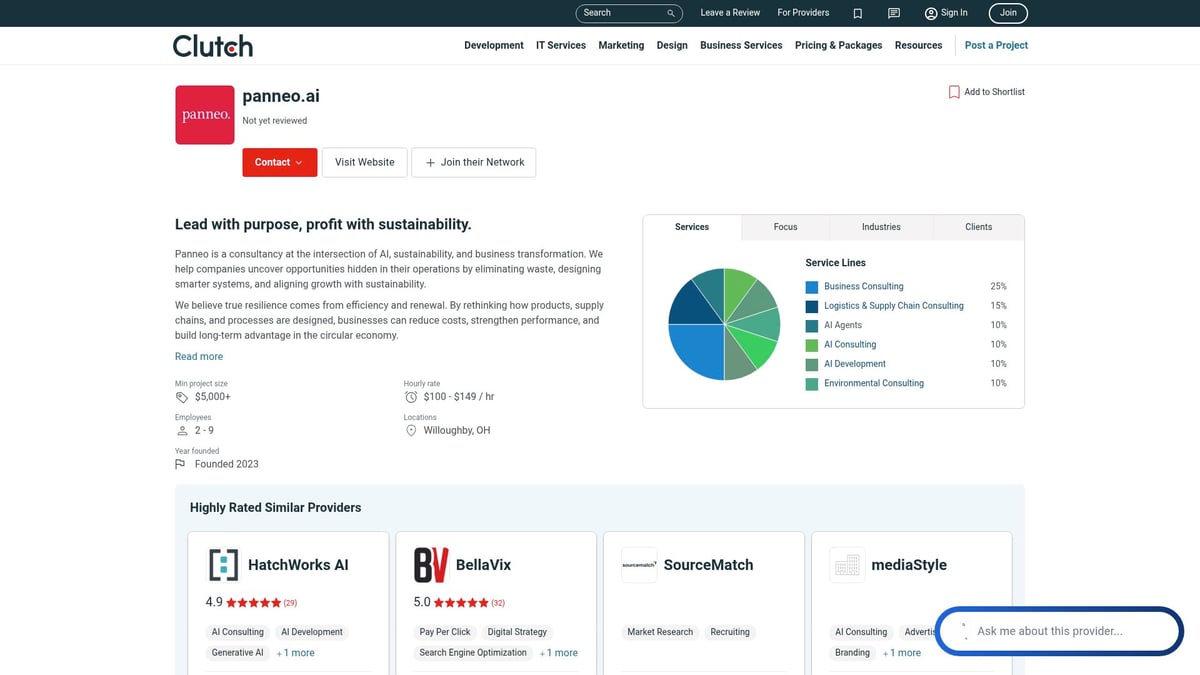
Task: Click the Add to Shortlist bookmark icon
Action: pyautogui.click(x=954, y=92)
